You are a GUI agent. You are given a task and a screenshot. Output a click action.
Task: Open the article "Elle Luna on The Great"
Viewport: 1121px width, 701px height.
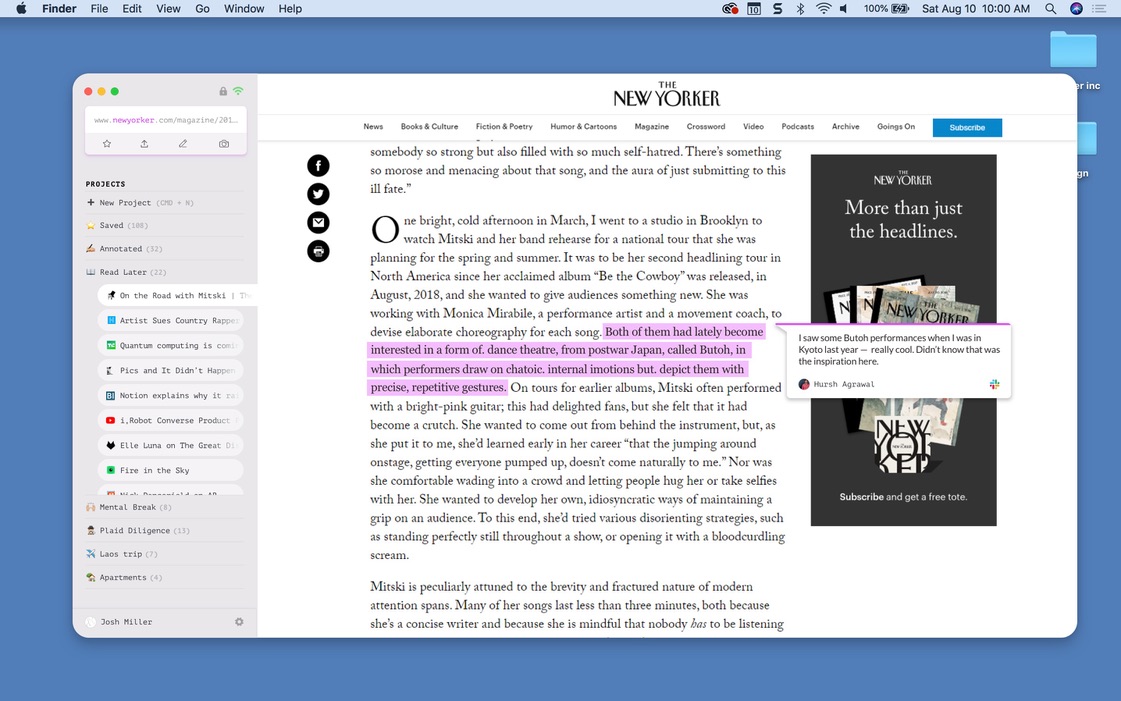pyautogui.click(x=170, y=446)
